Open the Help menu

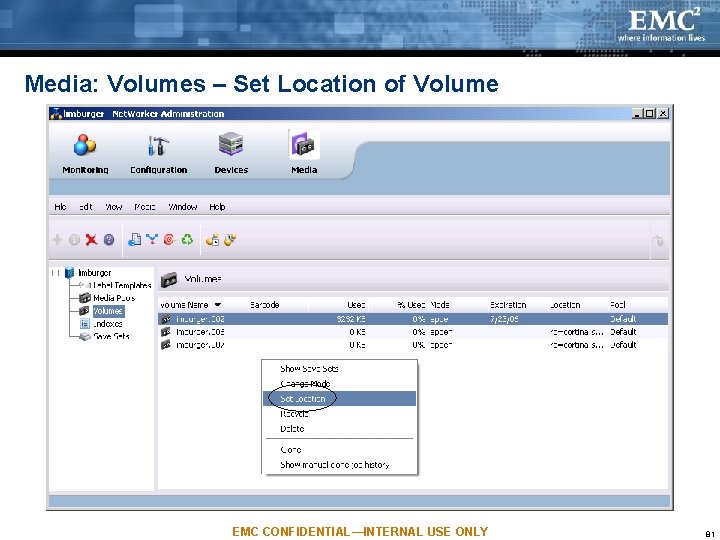[x=217, y=207]
